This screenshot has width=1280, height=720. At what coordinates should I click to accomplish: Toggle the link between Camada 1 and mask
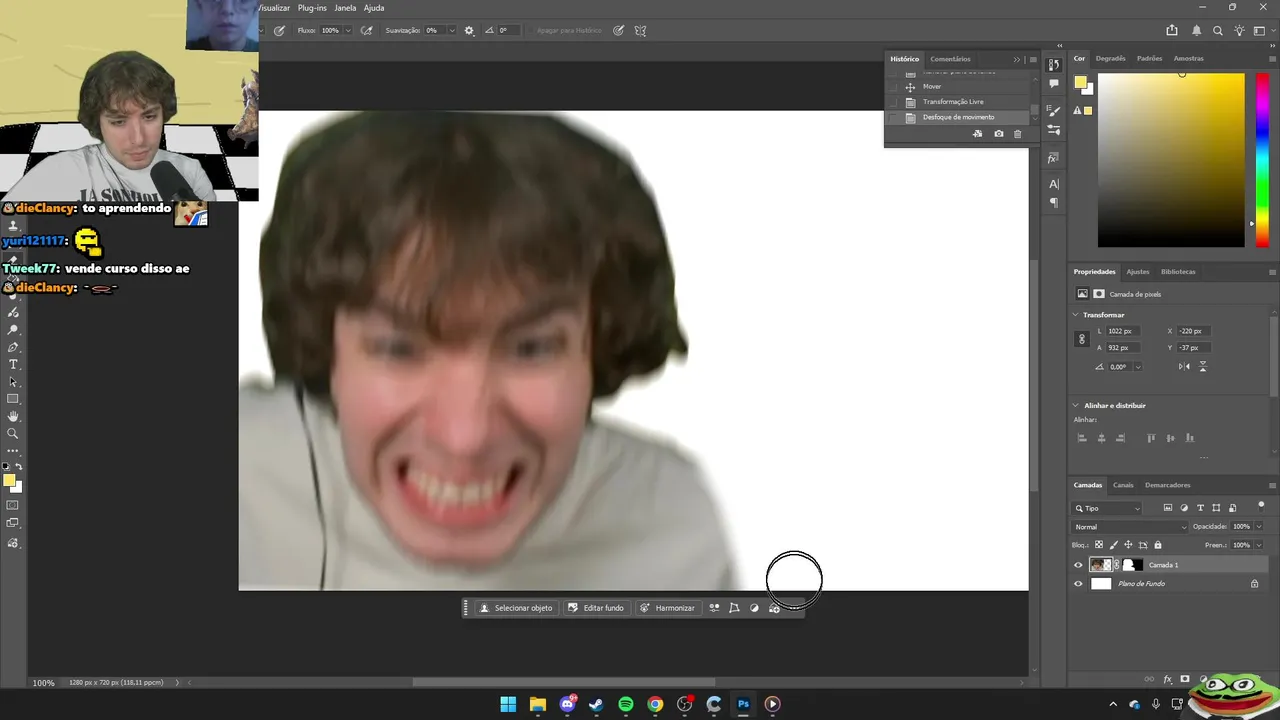(1117, 565)
